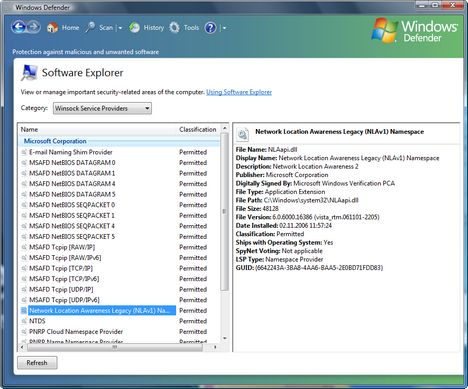This screenshot has height=389, width=468.
Task: Start a scan with the magnifier icon
Action: click(90, 28)
